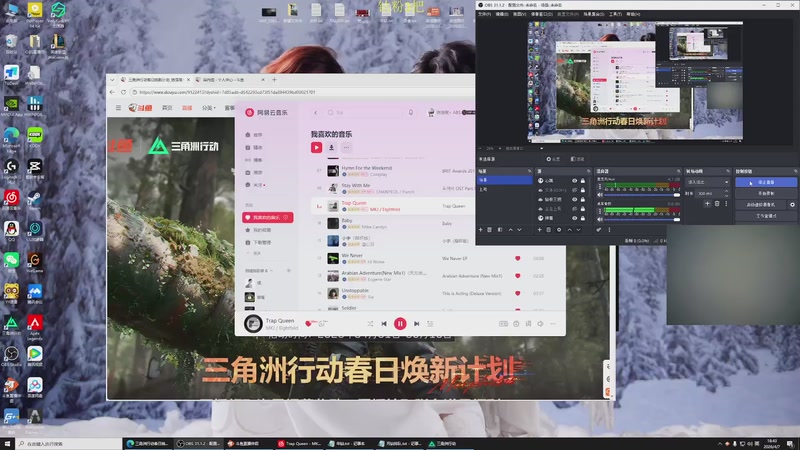Image resolution: width=800 pixels, height=450 pixels.
Task: Toggle lock on first OBS source
Action: tap(583, 181)
